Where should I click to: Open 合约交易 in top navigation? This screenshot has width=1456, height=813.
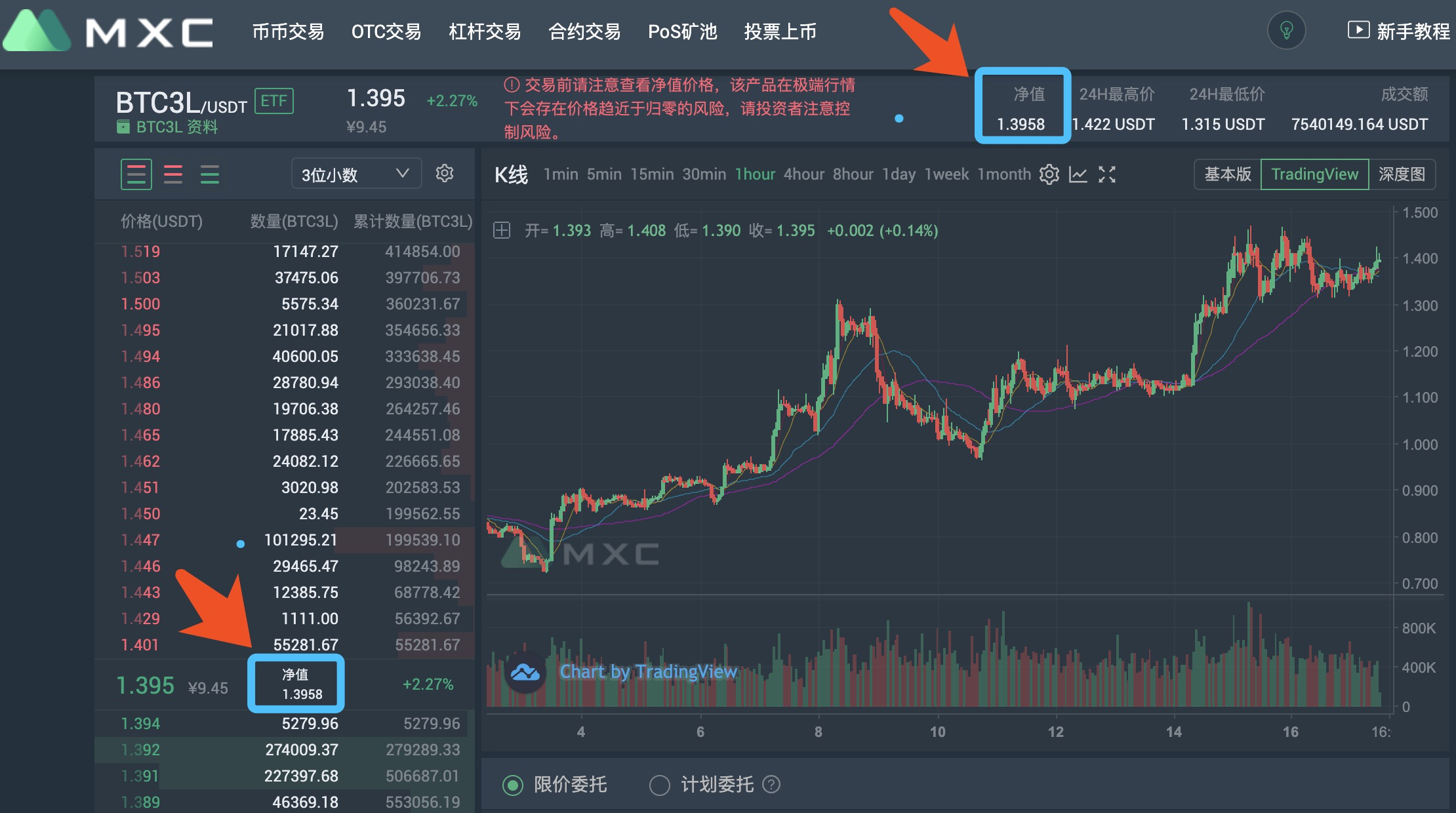coord(584,31)
